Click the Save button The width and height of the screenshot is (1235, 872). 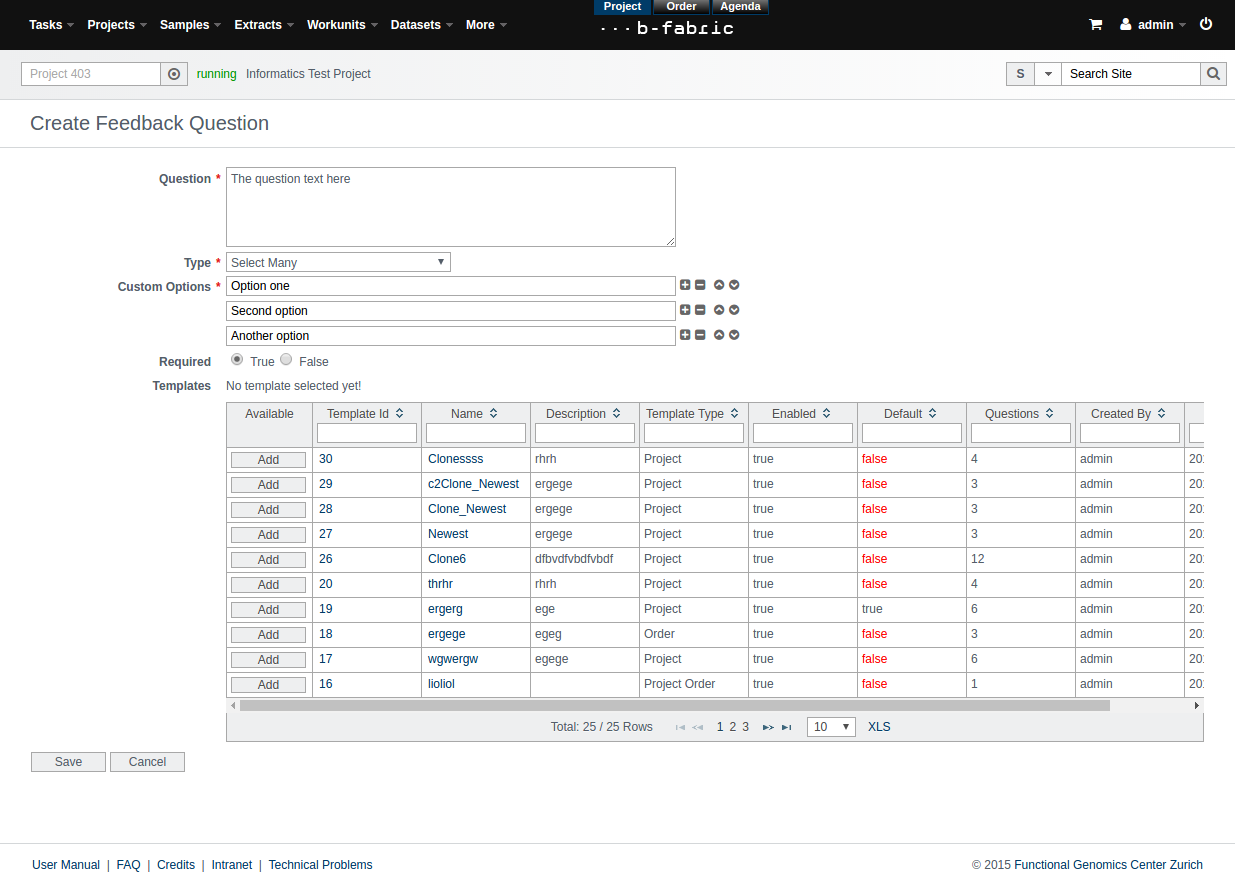[68, 762]
